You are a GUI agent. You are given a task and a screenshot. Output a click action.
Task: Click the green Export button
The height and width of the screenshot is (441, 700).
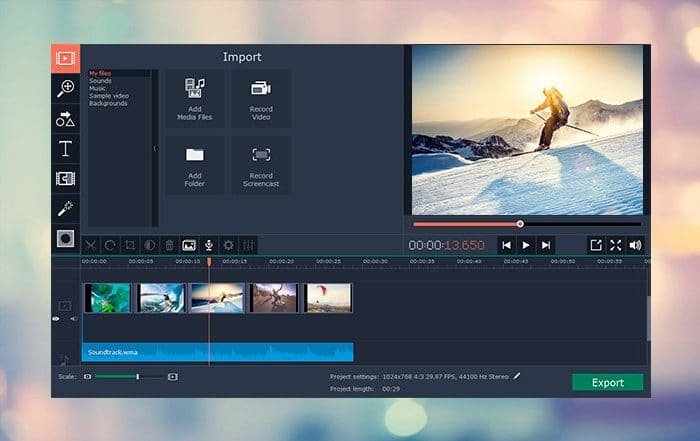tap(607, 382)
